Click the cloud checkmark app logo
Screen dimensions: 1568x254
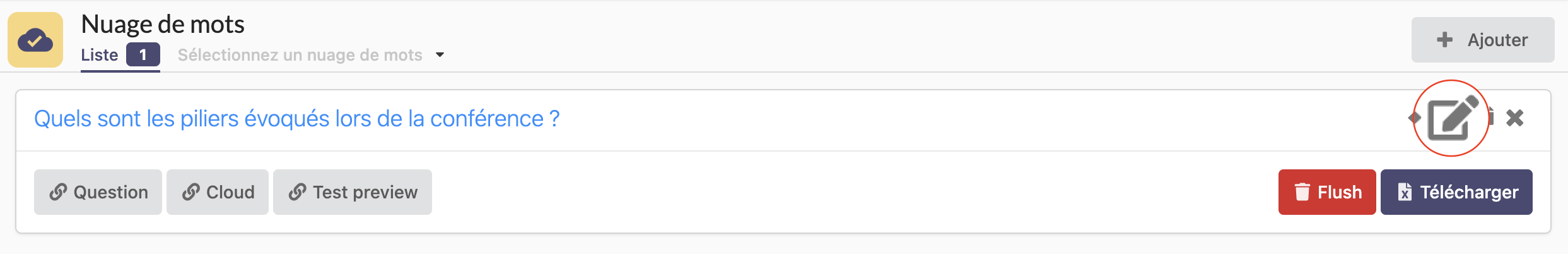coord(35,40)
